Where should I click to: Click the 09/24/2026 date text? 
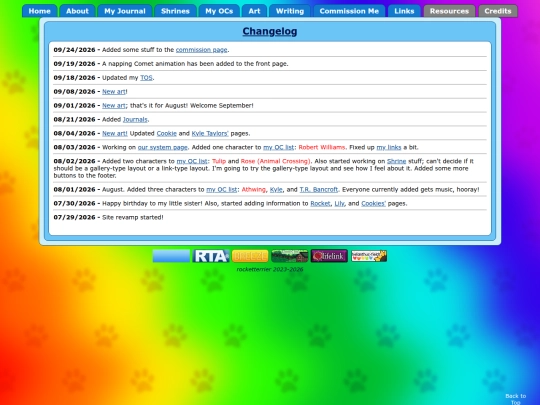point(74,50)
